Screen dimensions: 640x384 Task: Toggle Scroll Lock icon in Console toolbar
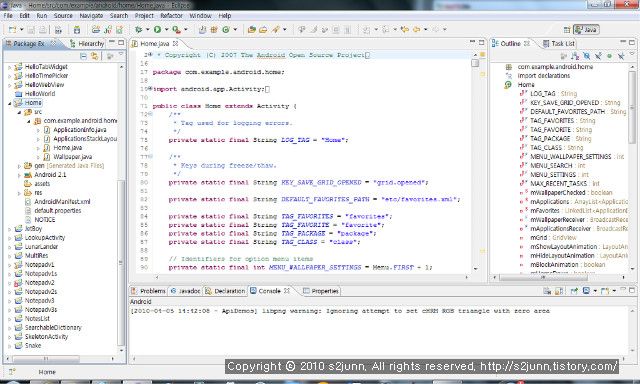(559, 291)
